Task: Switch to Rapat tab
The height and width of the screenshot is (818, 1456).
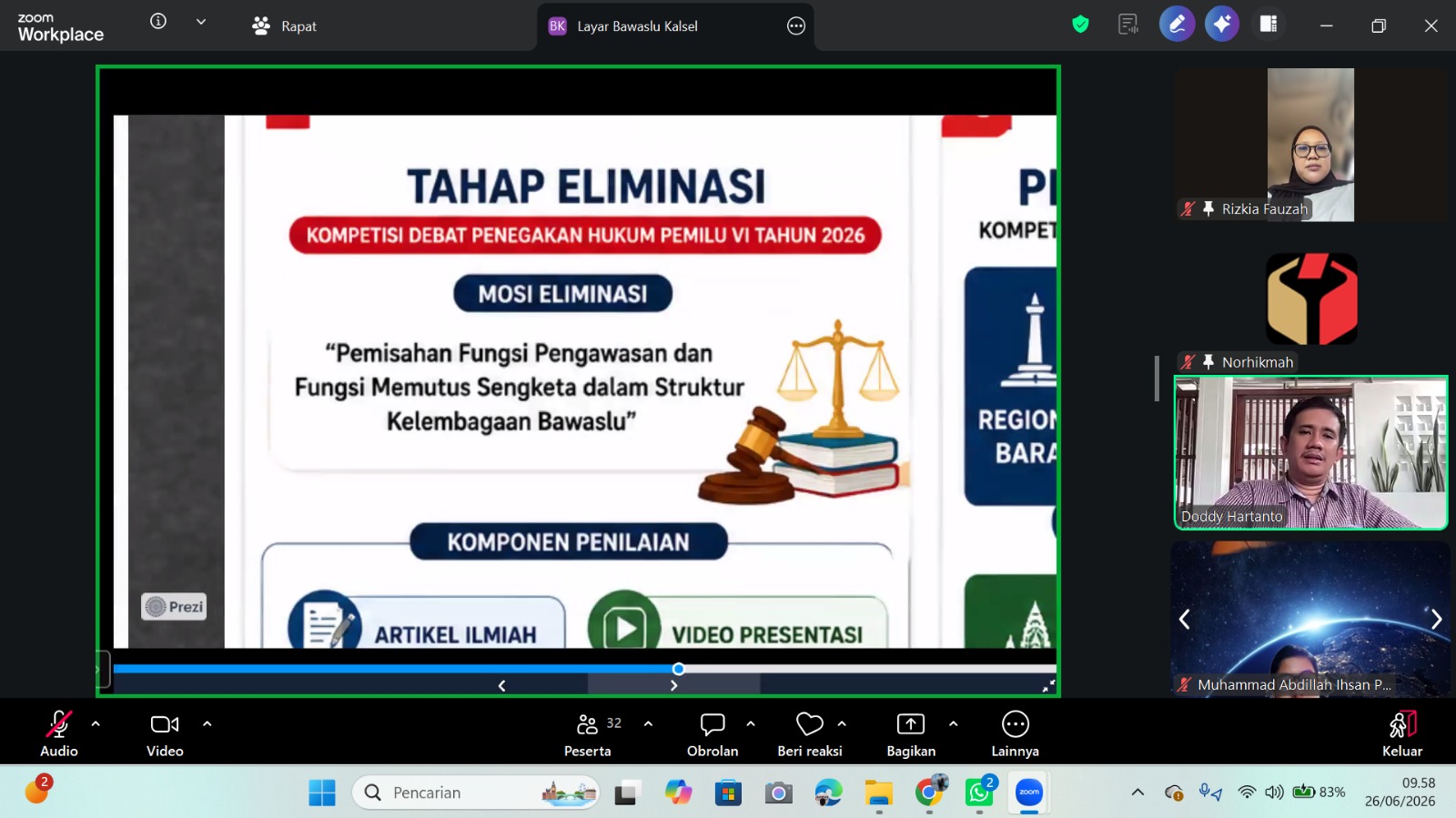Action: 285,26
